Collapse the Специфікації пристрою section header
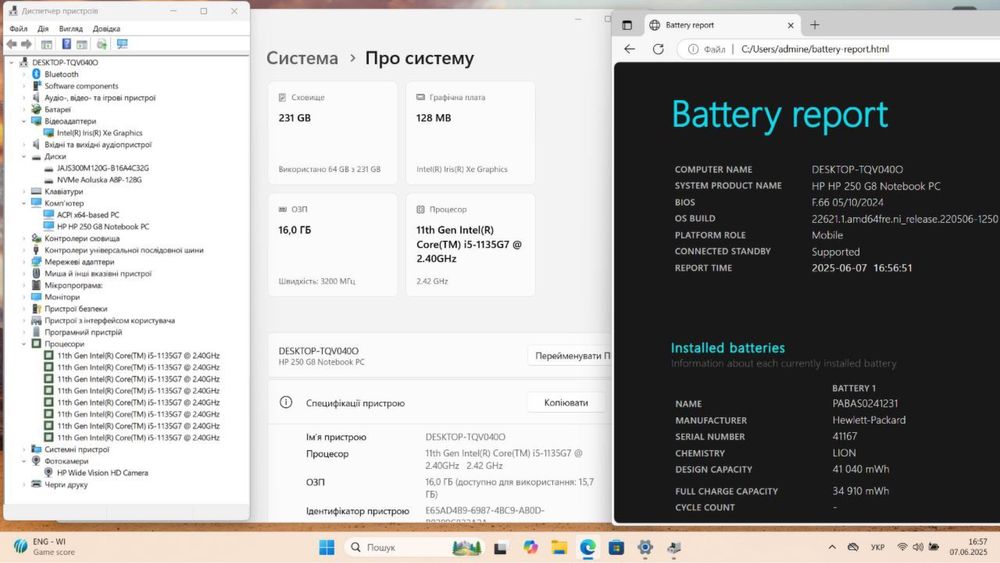The height and width of the screenshot is (563, 1000). pos(439,403)
